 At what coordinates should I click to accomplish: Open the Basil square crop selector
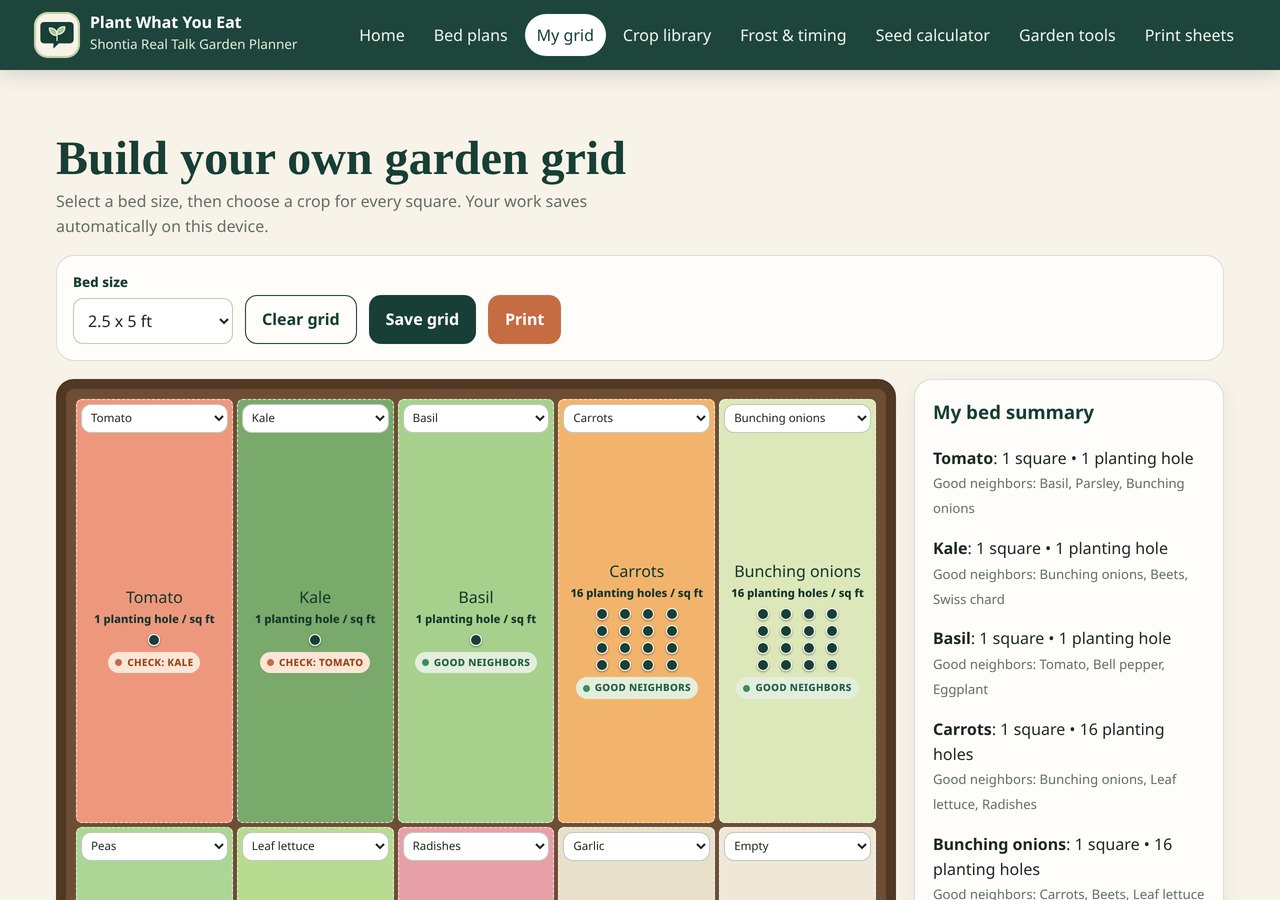click(x=476, y=418)
